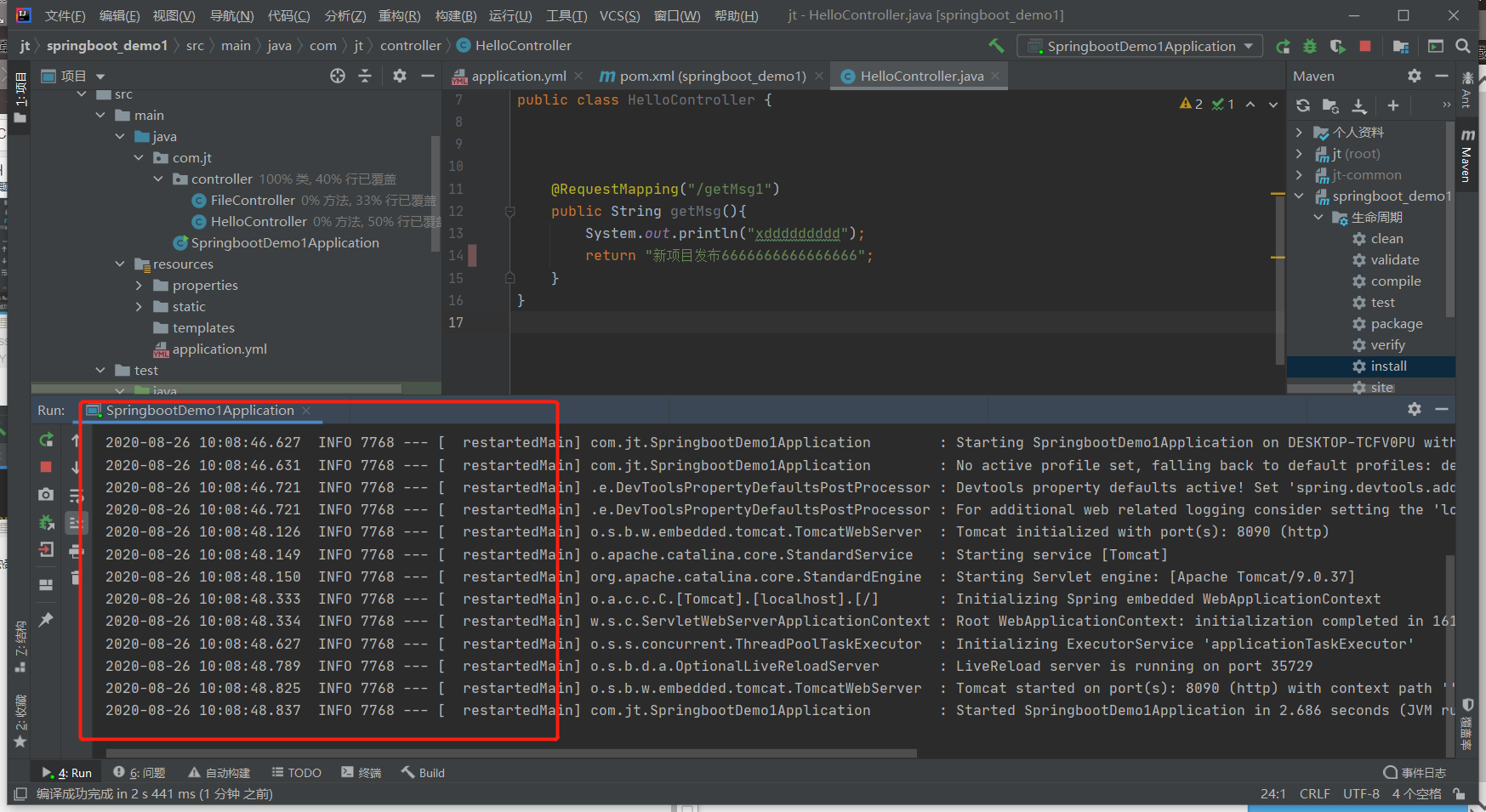Screen dimensions: 1486x812
Task: Open Run panel settings gear
Action: pyautogui.click(x=1415, y=409)
